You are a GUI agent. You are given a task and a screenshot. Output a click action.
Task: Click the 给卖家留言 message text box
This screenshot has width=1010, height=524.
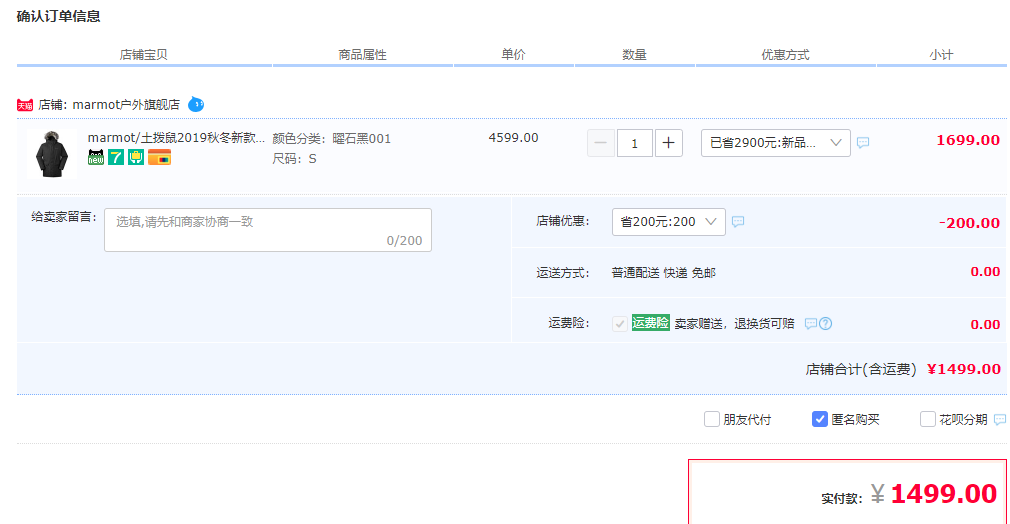point(268,230)
